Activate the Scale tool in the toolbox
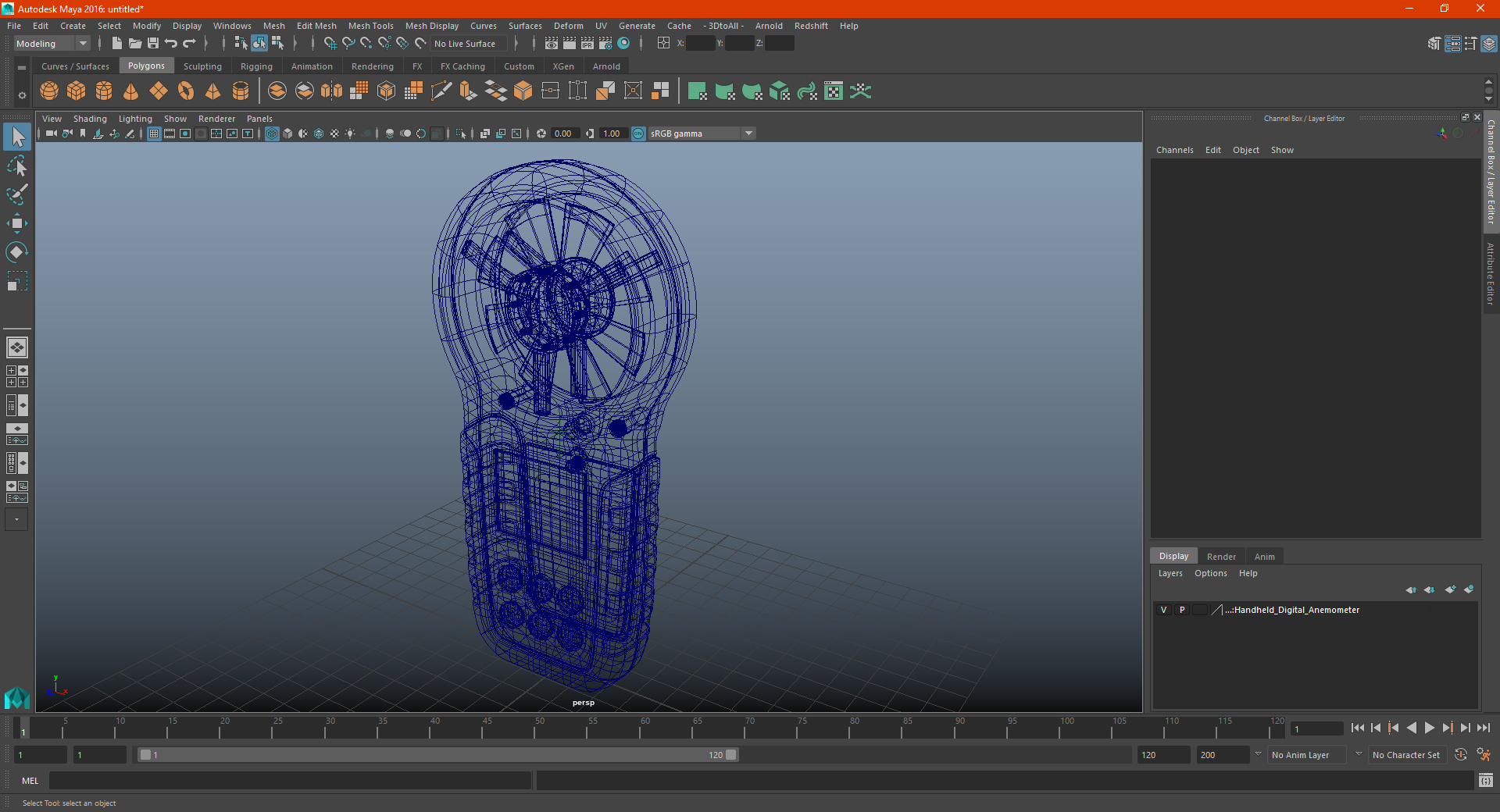This screenshot has width=1500, height=812. [17, 281]
